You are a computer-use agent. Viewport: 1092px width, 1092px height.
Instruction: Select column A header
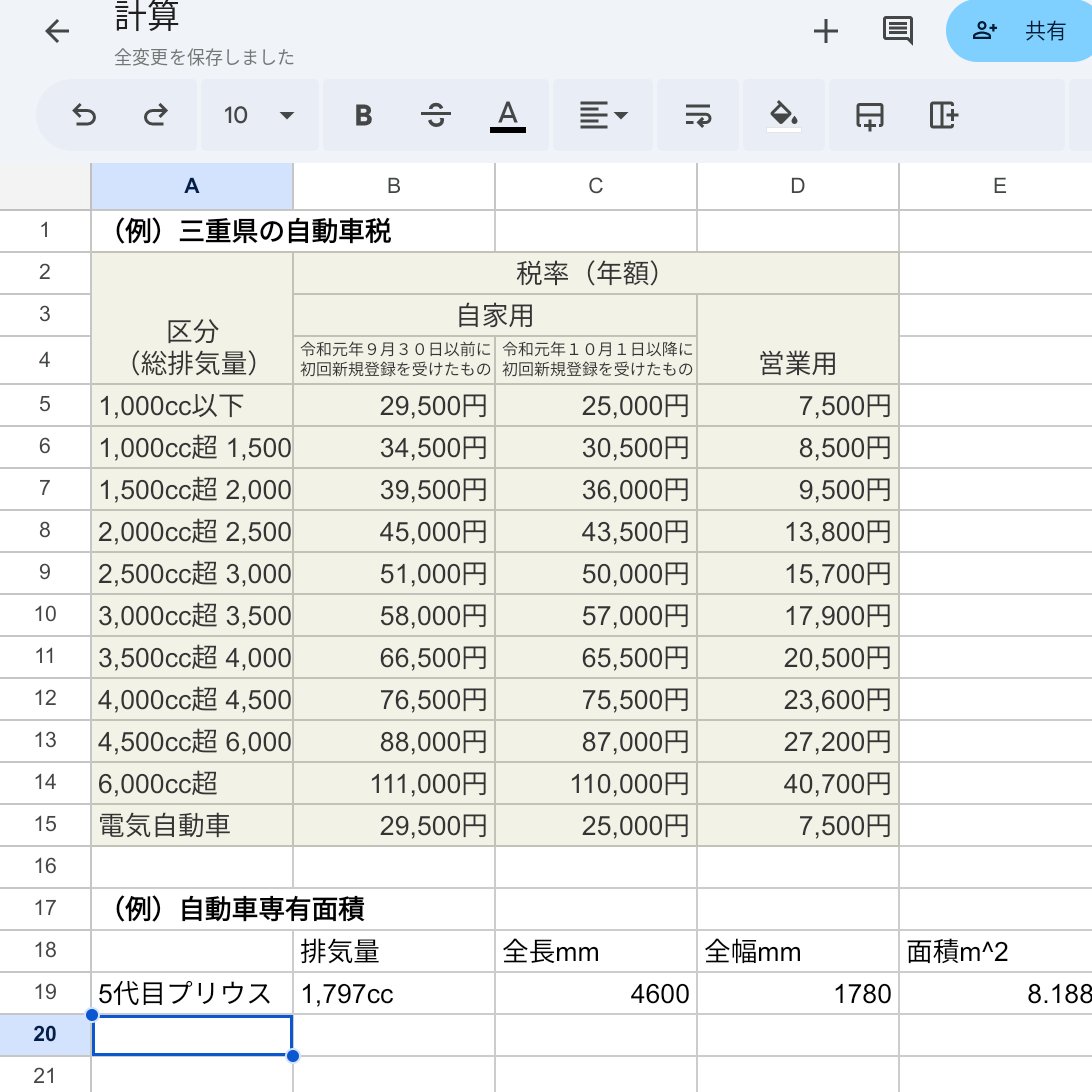pos(192,186)
